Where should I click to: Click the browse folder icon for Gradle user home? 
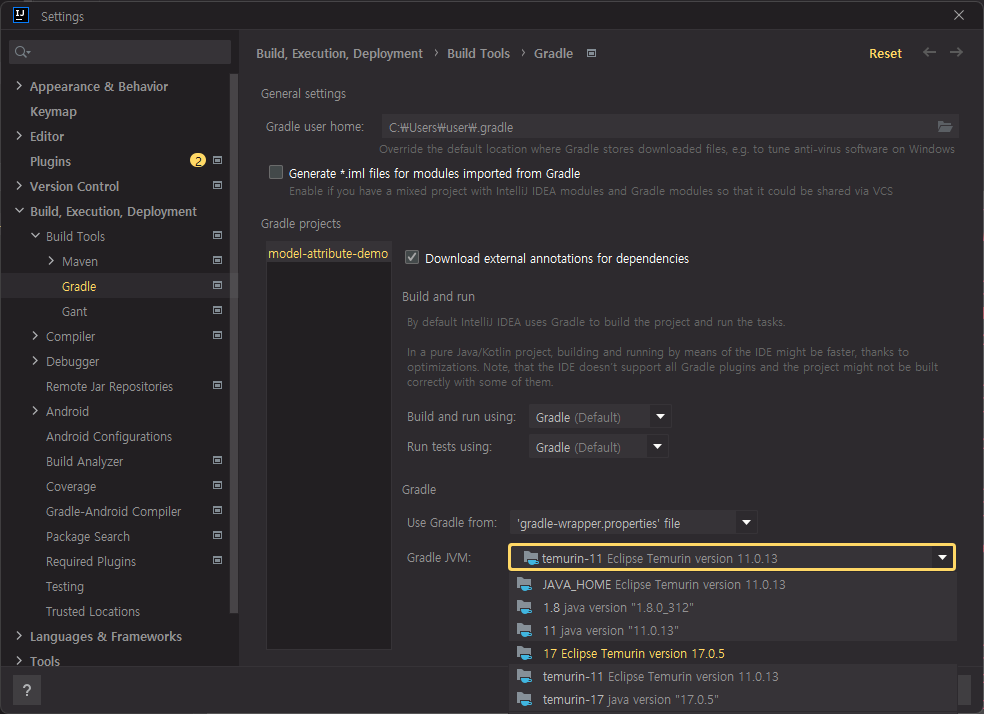[x=944, y=127]
